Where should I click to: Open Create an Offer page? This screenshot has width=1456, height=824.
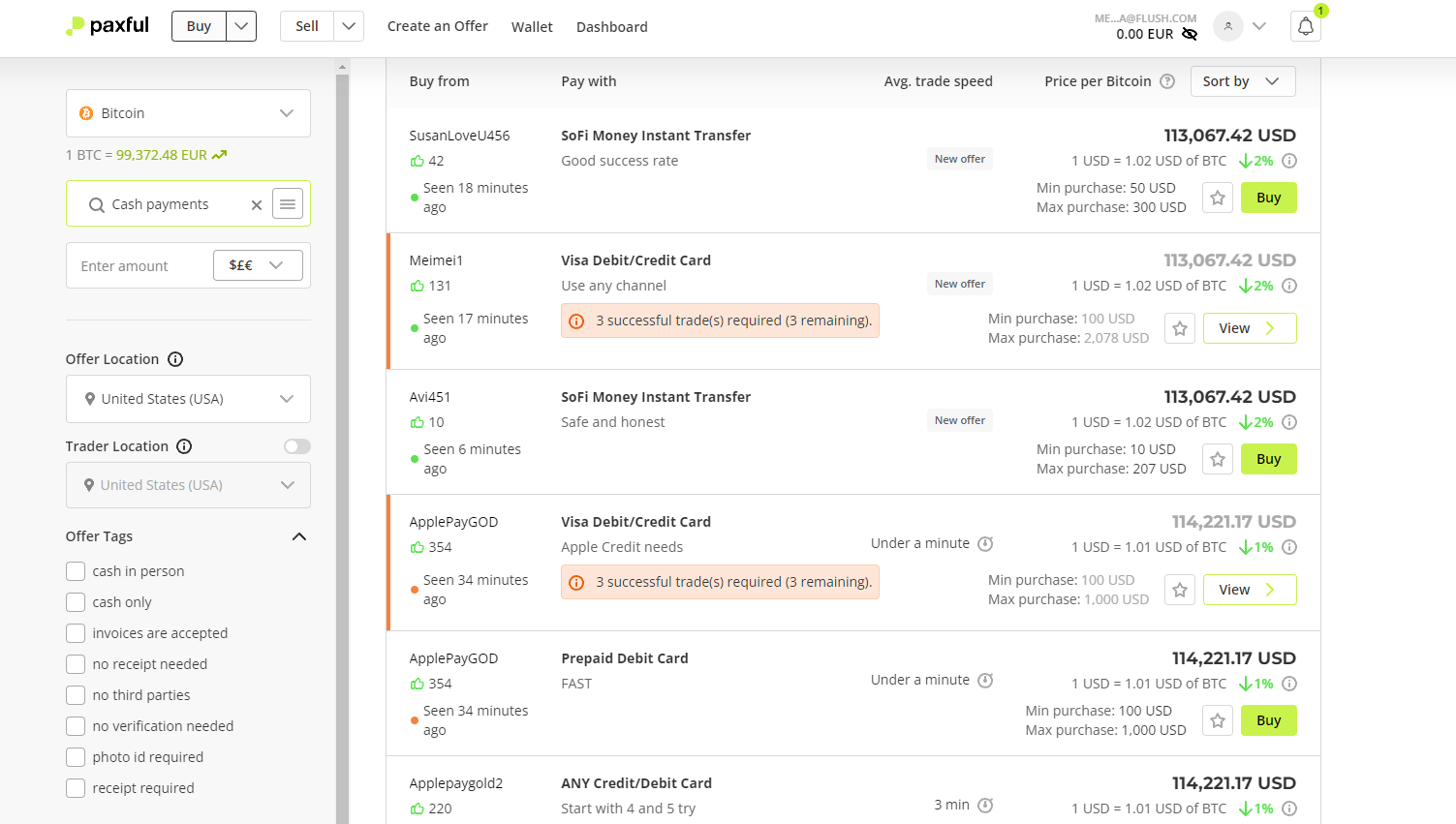pyautogui.click(x=438, y=26)
